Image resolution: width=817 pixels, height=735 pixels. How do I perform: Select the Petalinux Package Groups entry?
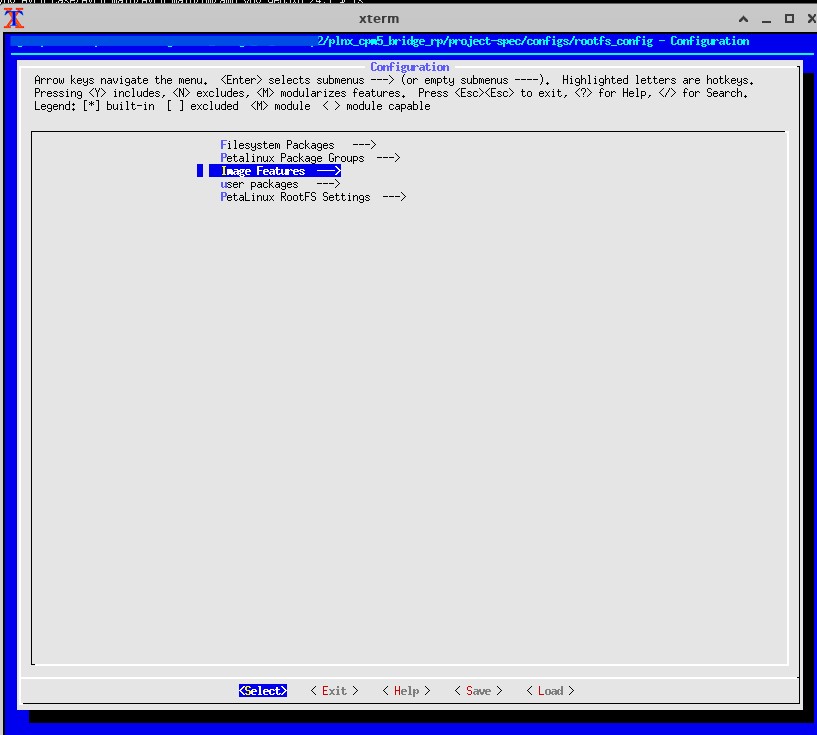click(x=292, y=158)
